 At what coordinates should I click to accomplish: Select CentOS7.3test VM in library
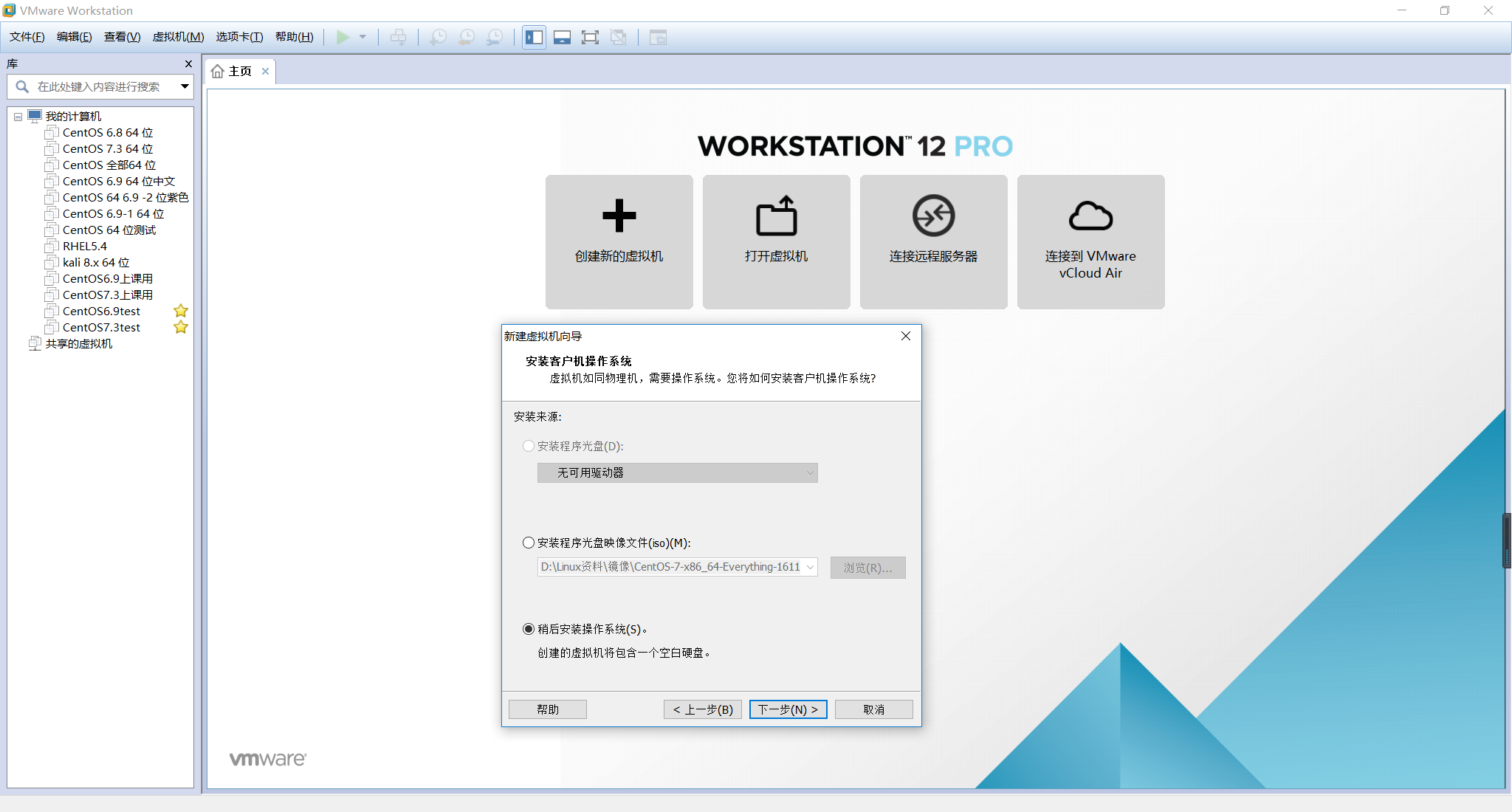[x=101, y=327]
